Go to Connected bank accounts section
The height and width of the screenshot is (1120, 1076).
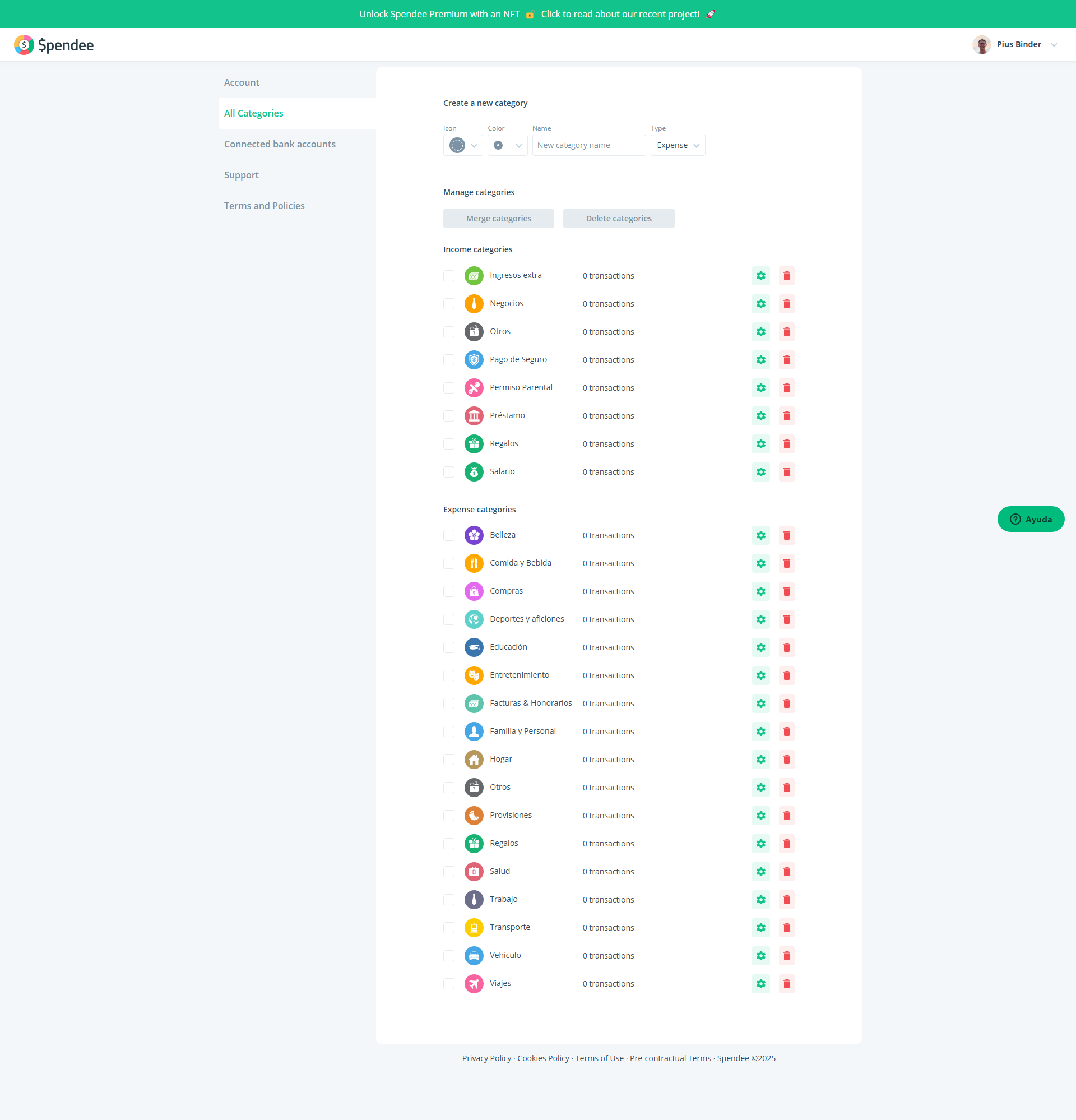tap(280, 144)
